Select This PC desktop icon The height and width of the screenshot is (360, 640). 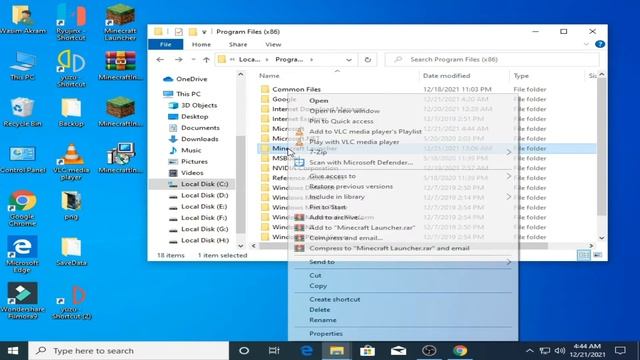(22, 65)
